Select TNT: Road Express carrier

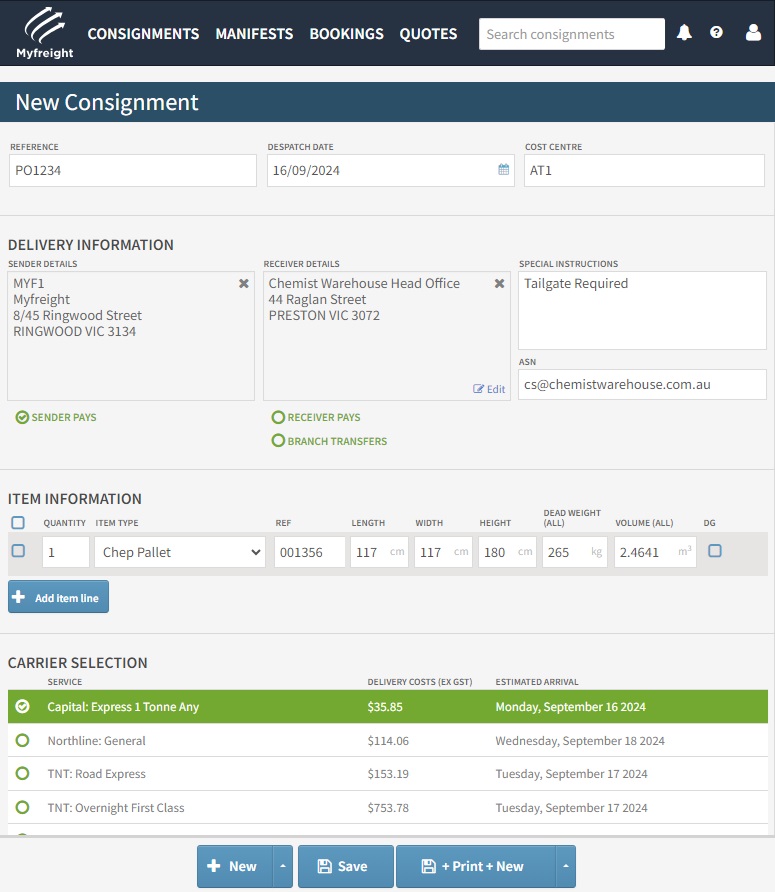(x=388, y=774)
